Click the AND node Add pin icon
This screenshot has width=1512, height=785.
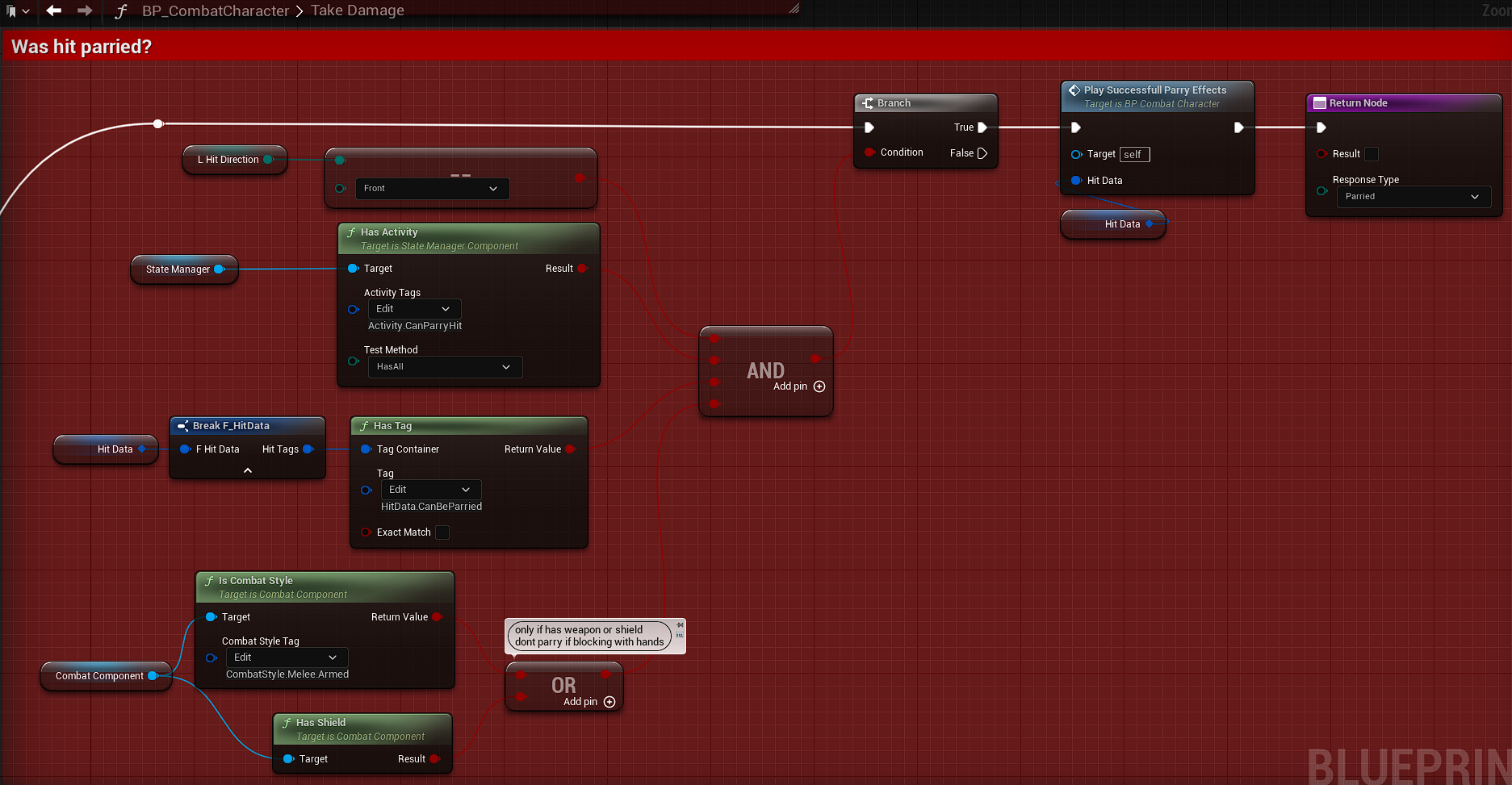click(819, 386)
